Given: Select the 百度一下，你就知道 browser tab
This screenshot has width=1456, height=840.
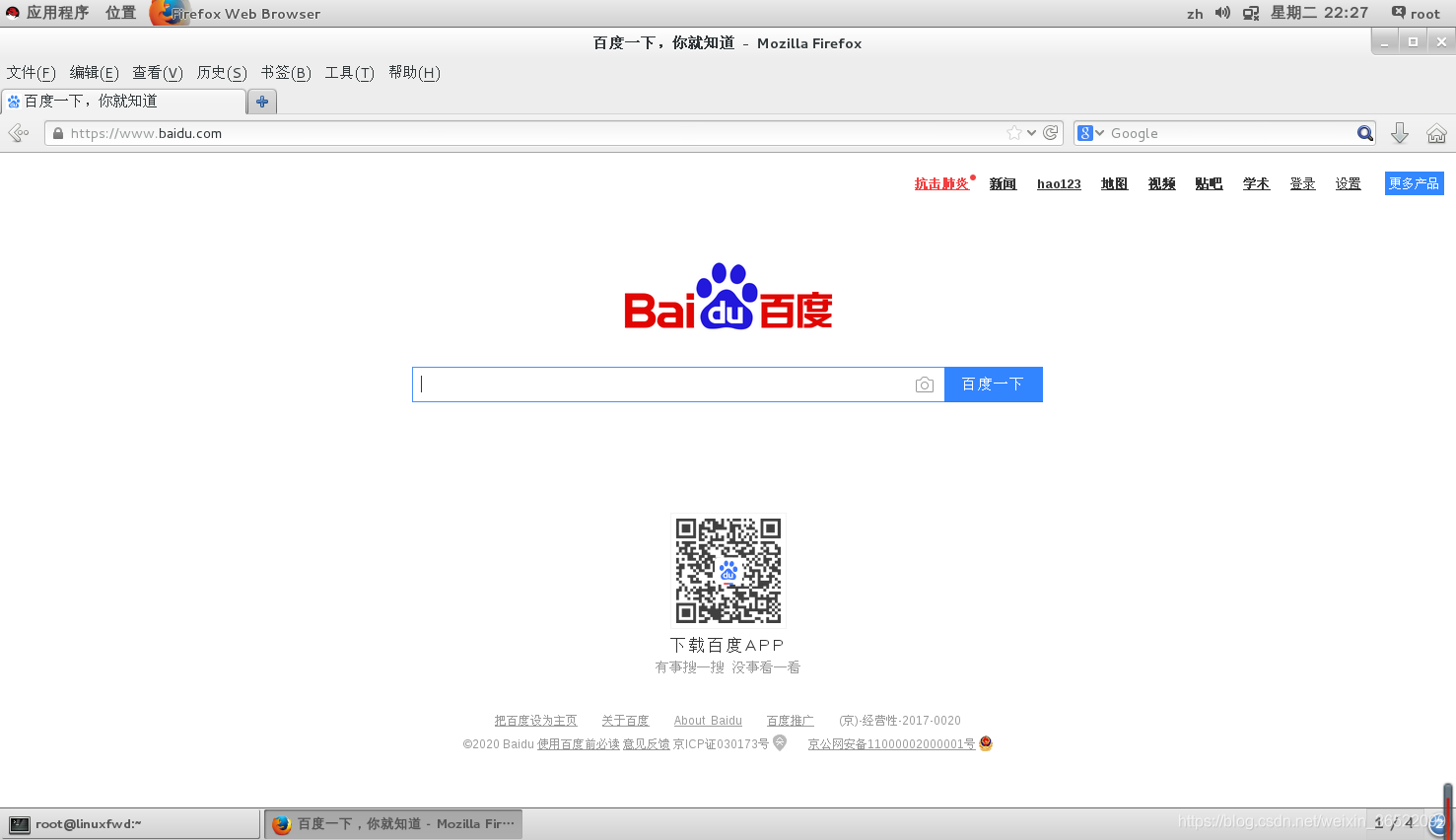Looking at the screenshot, I should (123, 102).
